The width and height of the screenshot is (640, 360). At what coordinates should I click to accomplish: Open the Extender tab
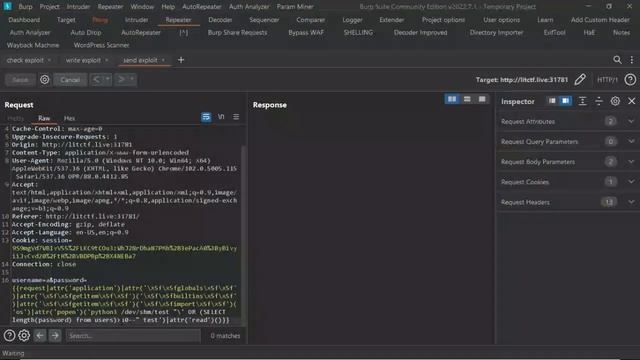tap(391, 20)
